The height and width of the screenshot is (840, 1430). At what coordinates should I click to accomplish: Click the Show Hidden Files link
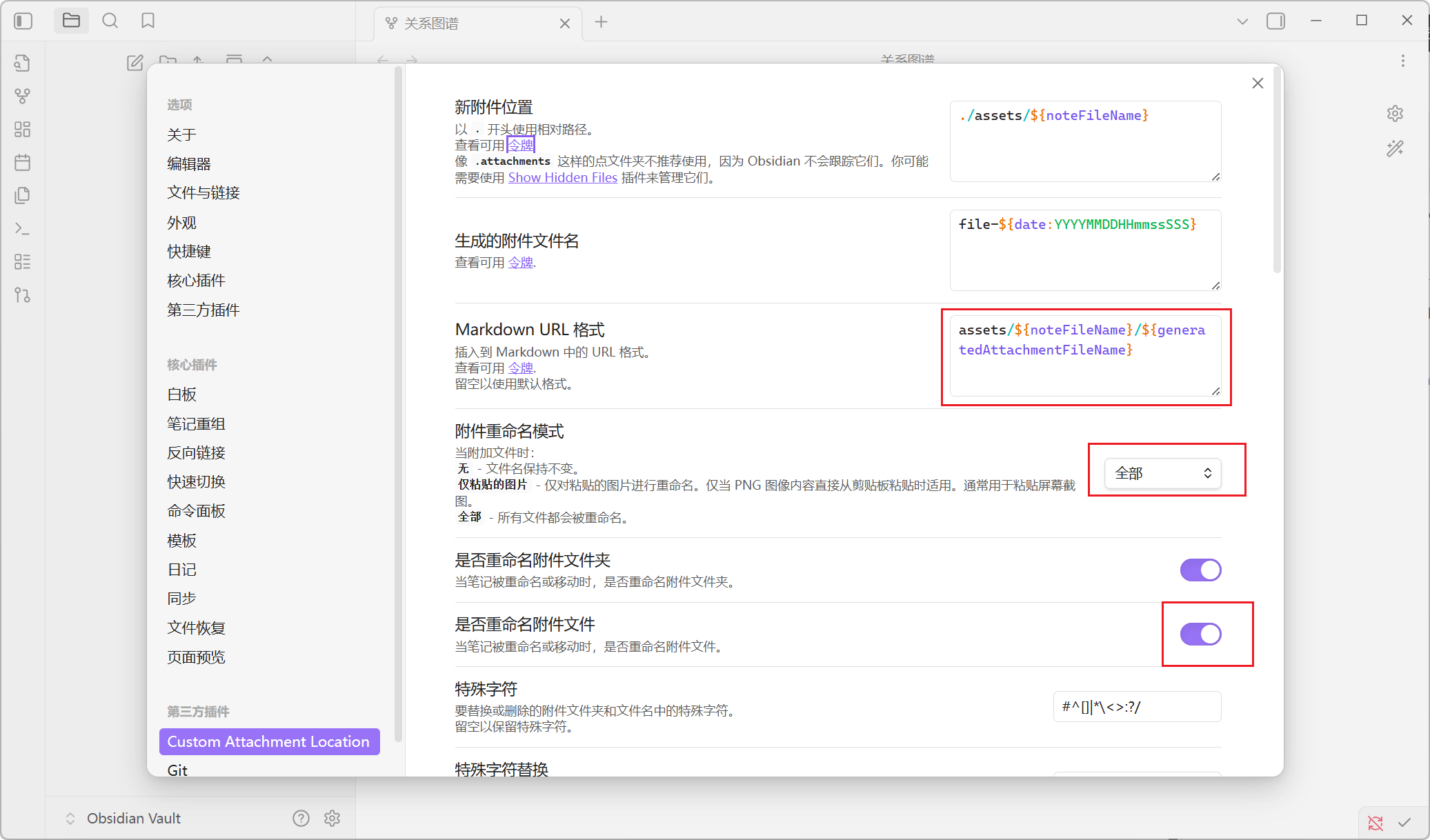point(562,177)
